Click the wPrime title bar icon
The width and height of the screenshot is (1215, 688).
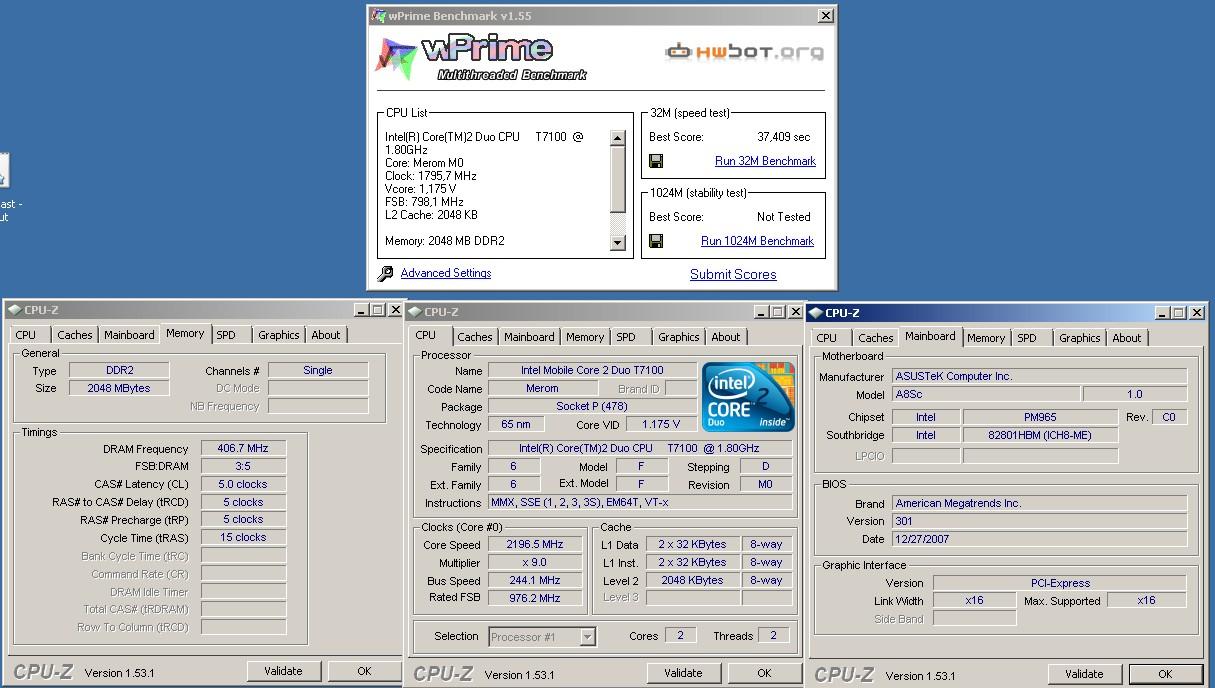click(378, 16)
